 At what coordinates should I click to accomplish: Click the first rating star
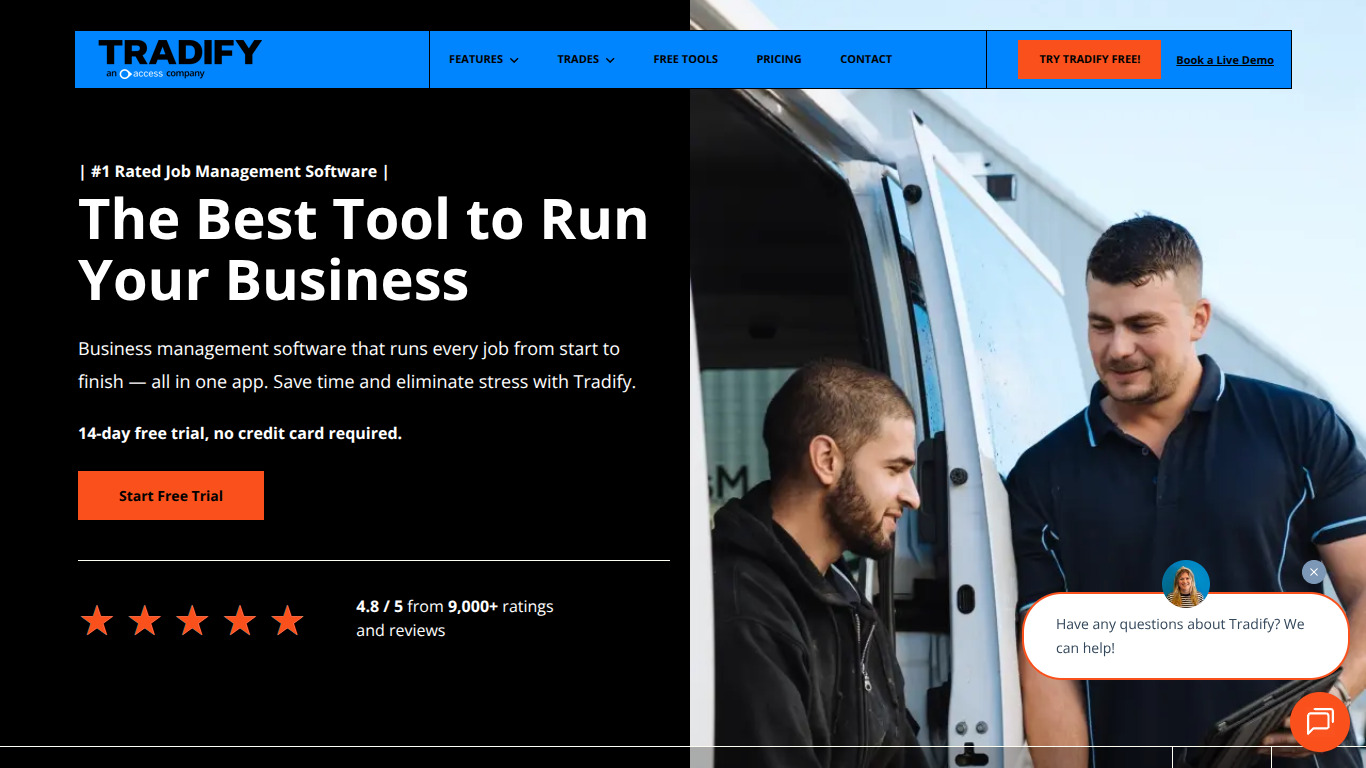(97, 620)
